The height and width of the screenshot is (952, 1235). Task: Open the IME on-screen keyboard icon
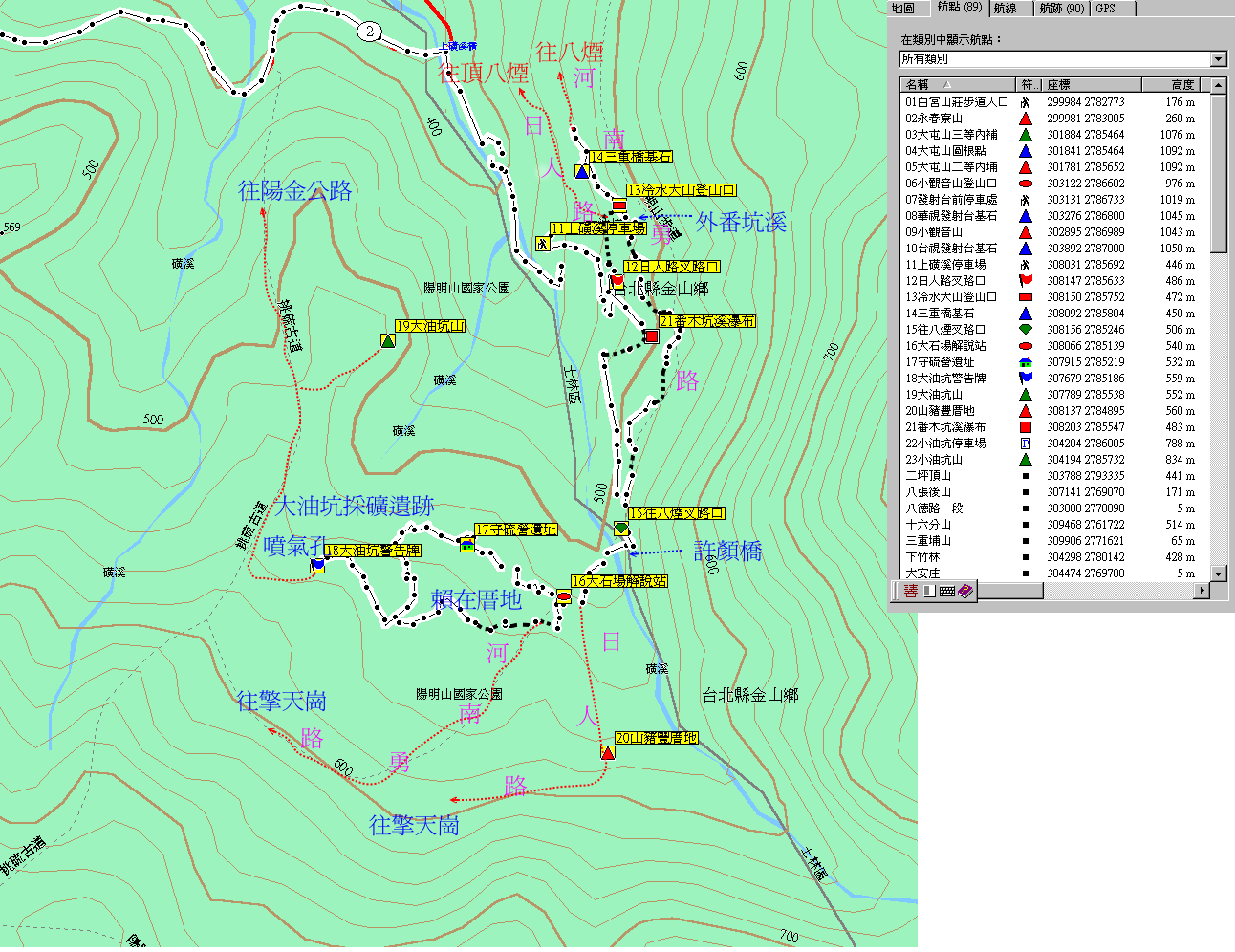click(946, 592)
